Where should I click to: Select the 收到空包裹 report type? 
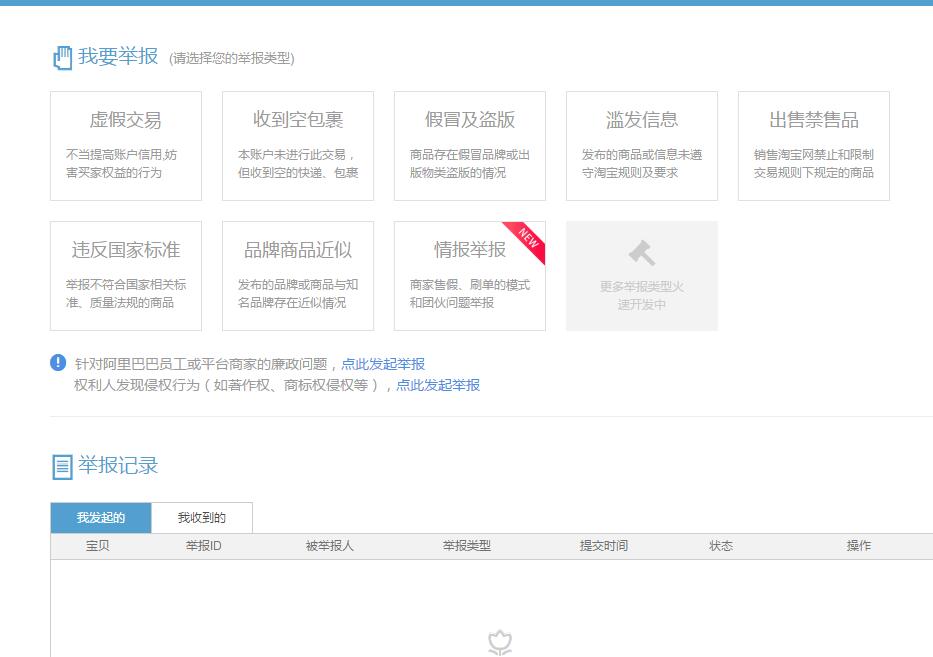tap(298, 145)
